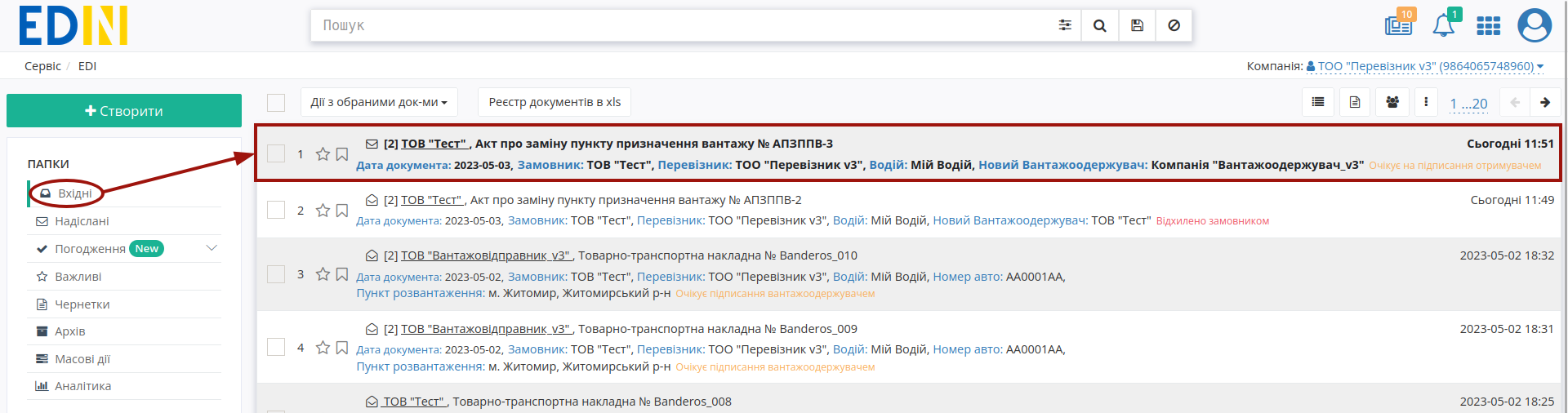This screenshot has width=1568, height=413.
Task: Go to Сервіс breadcrumb link
Action: click(x=42, y=66)
